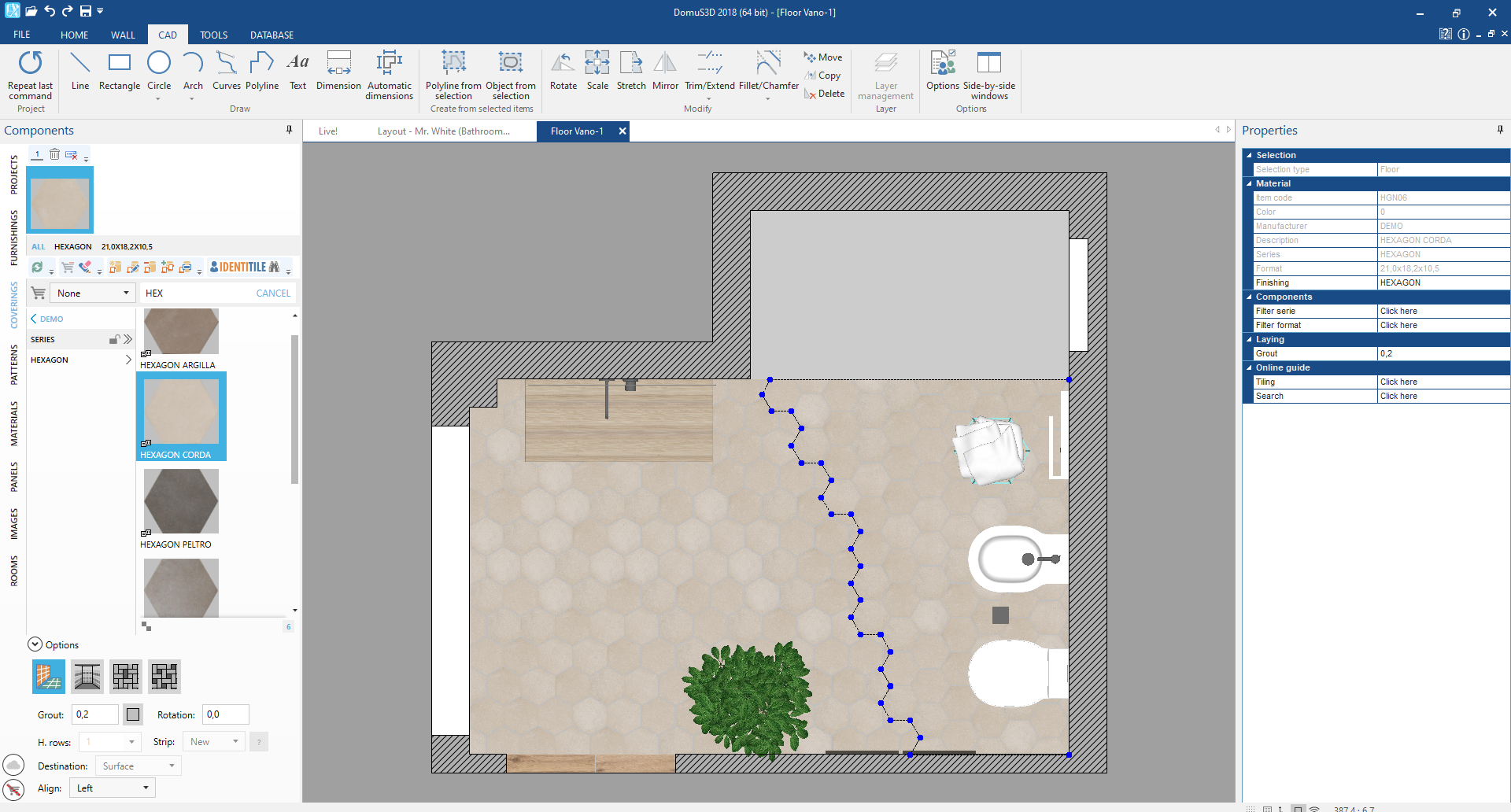Choose the Text tool
This screenshot has width=1511, height=812.
(x=297, y=71)
